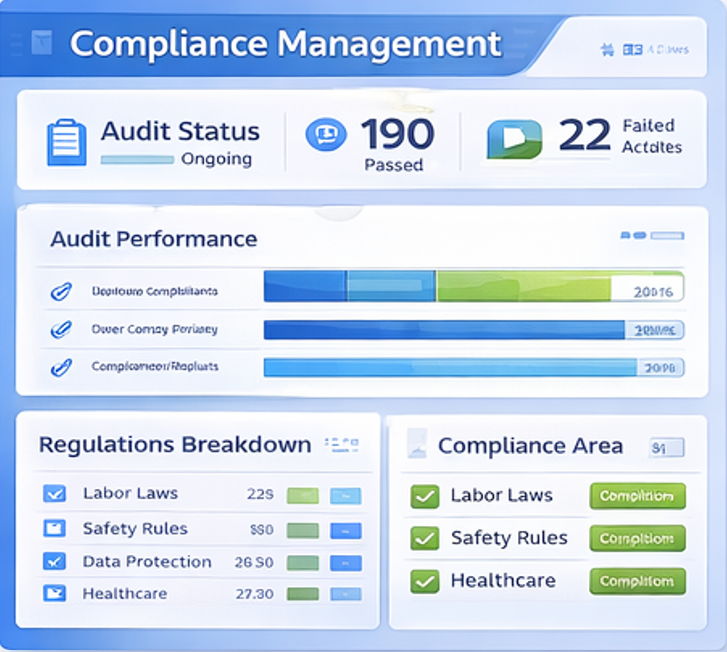Toggle green Labor Laws checkmark in Compliance Area

[425, 496]
